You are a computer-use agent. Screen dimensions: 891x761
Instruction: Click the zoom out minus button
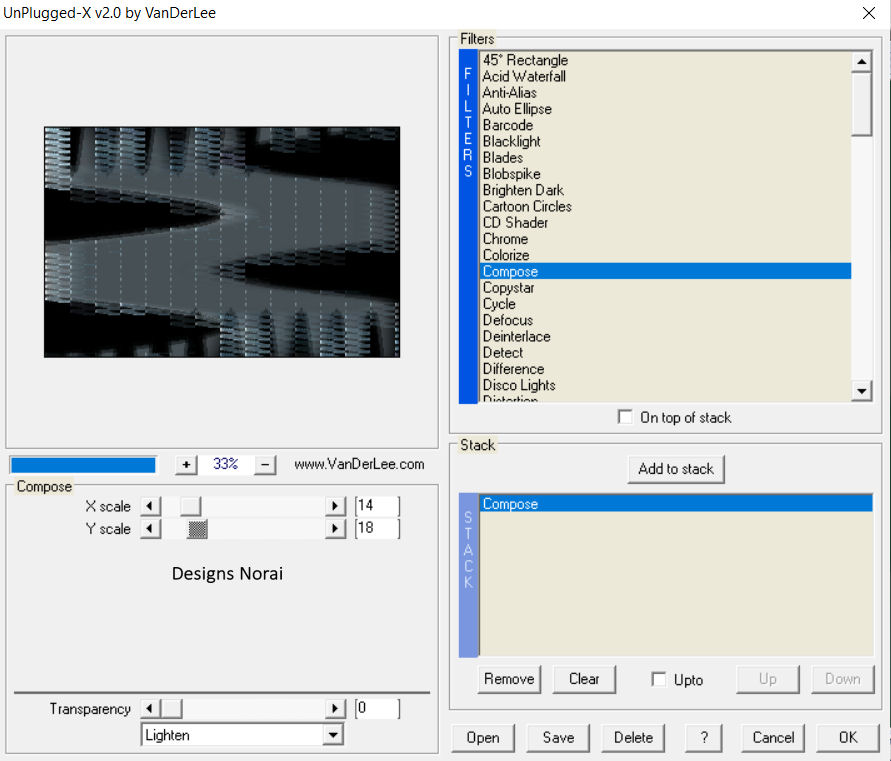(265, 465)
